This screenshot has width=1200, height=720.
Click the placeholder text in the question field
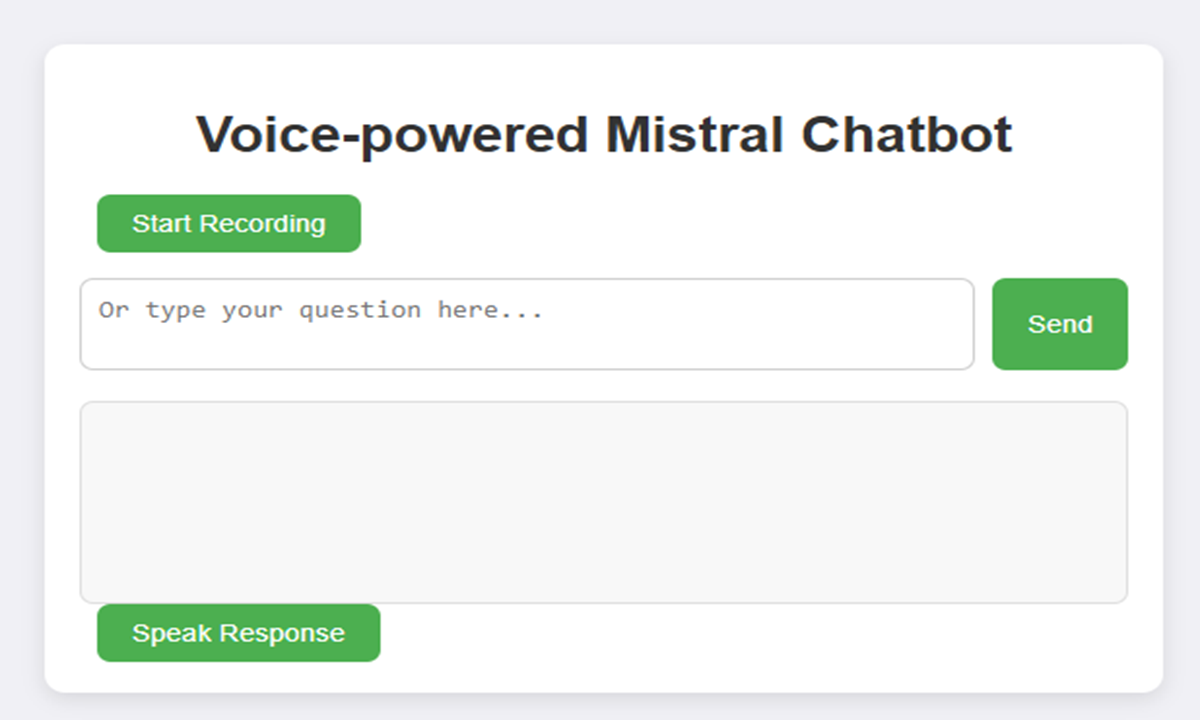click(x=320, y=310)
